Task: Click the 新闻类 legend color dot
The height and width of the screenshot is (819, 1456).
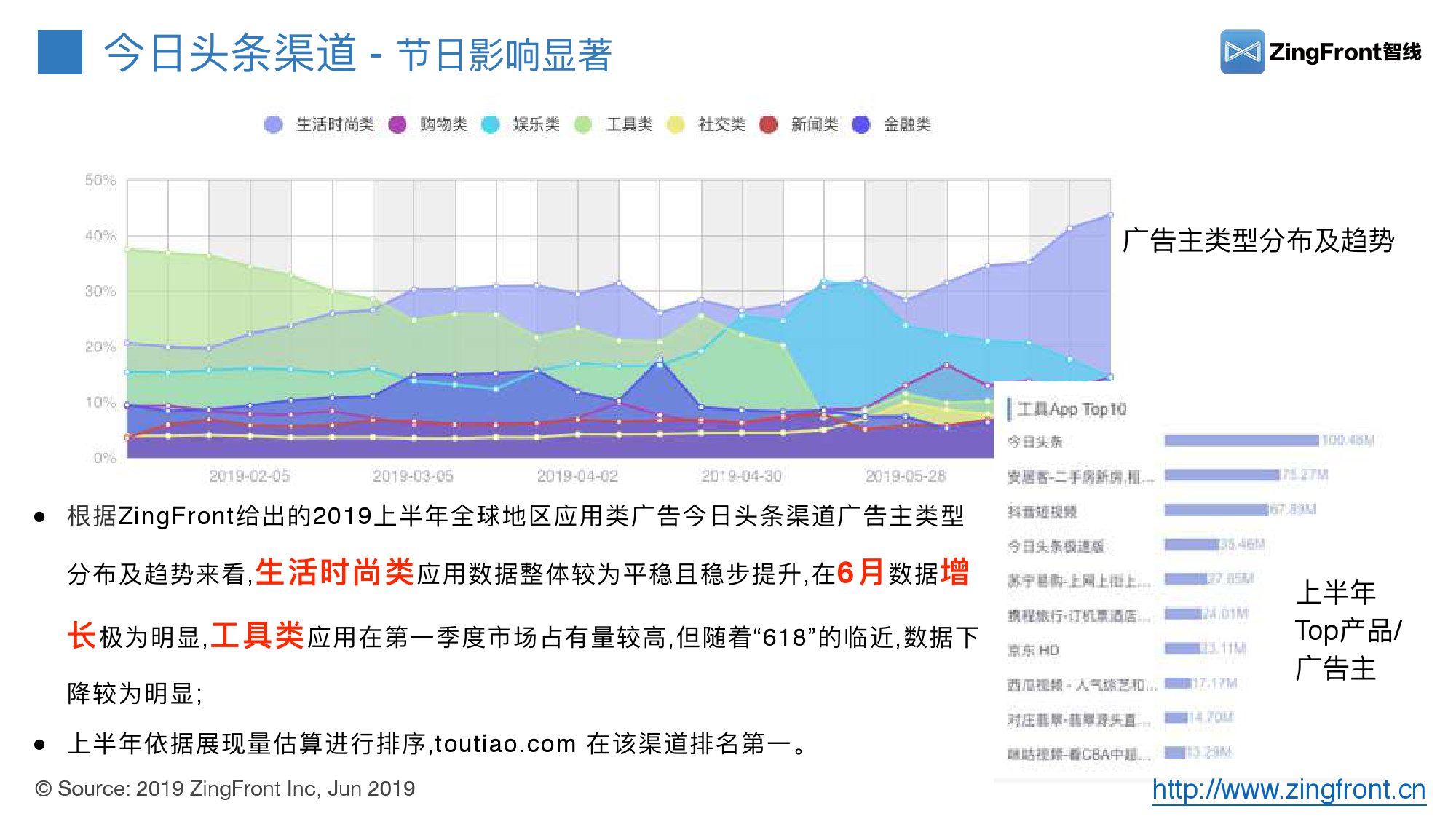Action: [x=768, y=124]
